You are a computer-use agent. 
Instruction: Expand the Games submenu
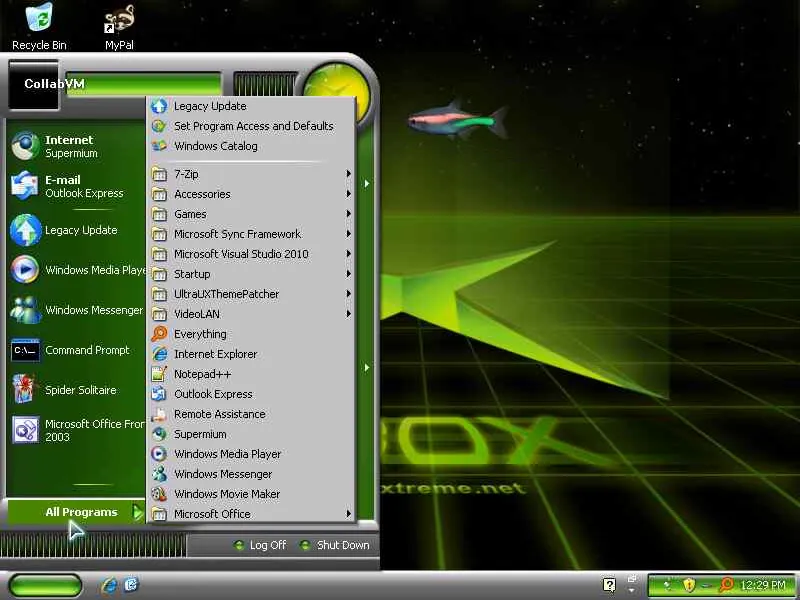252,214
